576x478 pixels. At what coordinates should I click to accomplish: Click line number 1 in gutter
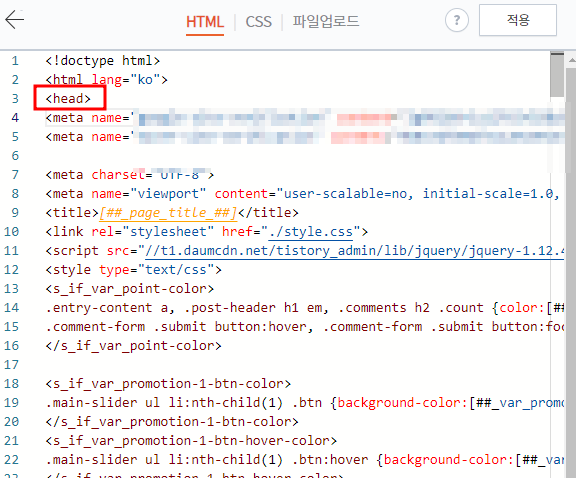(x=15, y=61)
